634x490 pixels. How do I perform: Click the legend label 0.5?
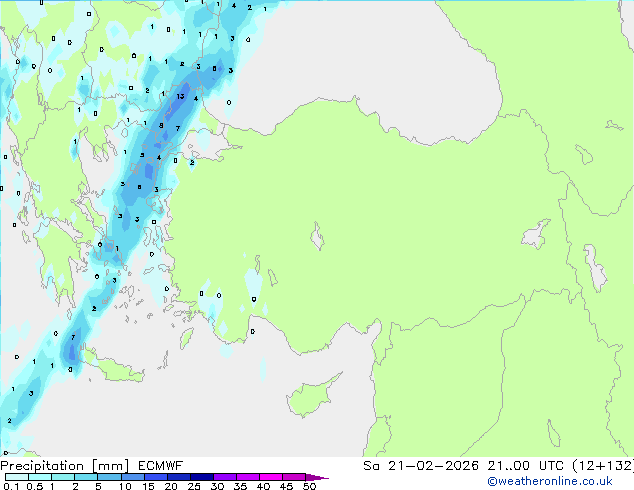(x=34, y=486)
